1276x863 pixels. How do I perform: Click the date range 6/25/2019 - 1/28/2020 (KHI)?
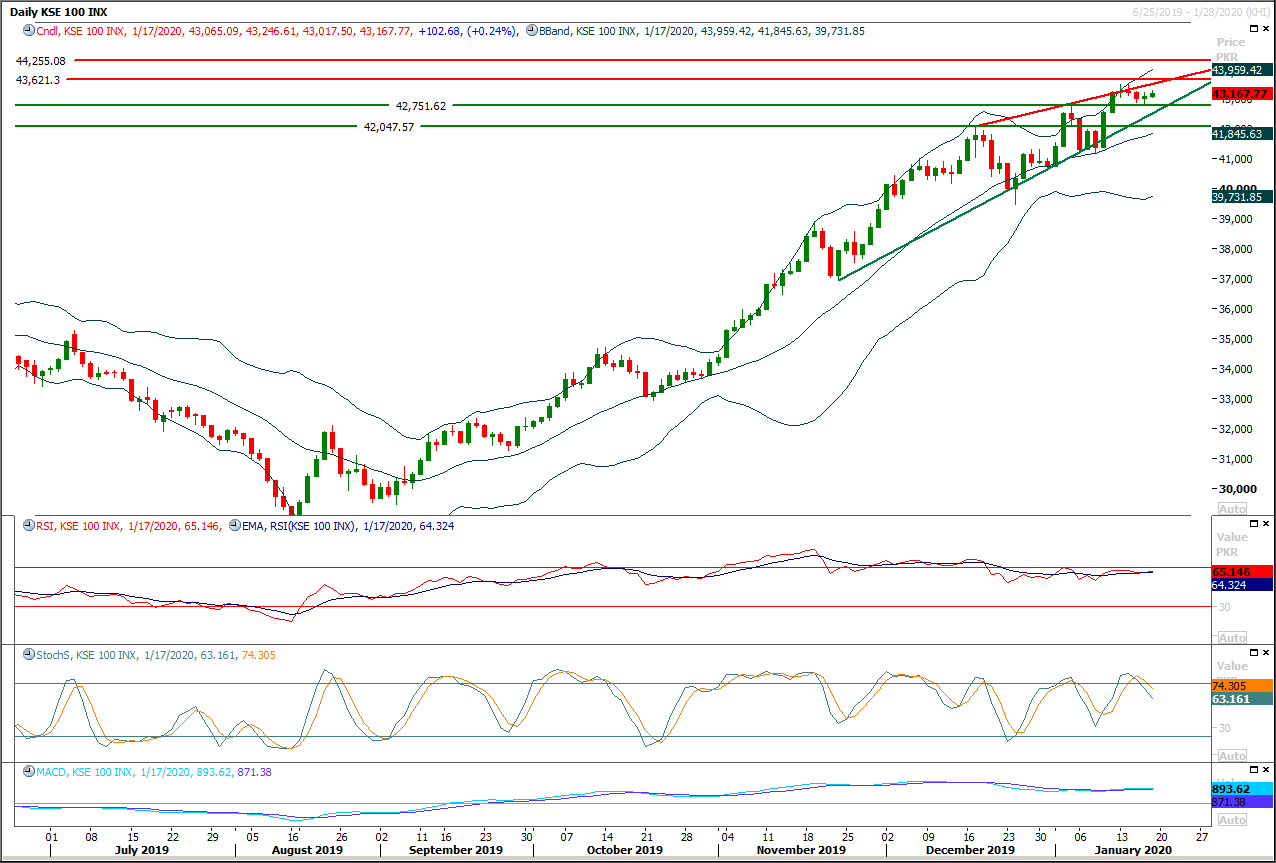click(1200, 10)
